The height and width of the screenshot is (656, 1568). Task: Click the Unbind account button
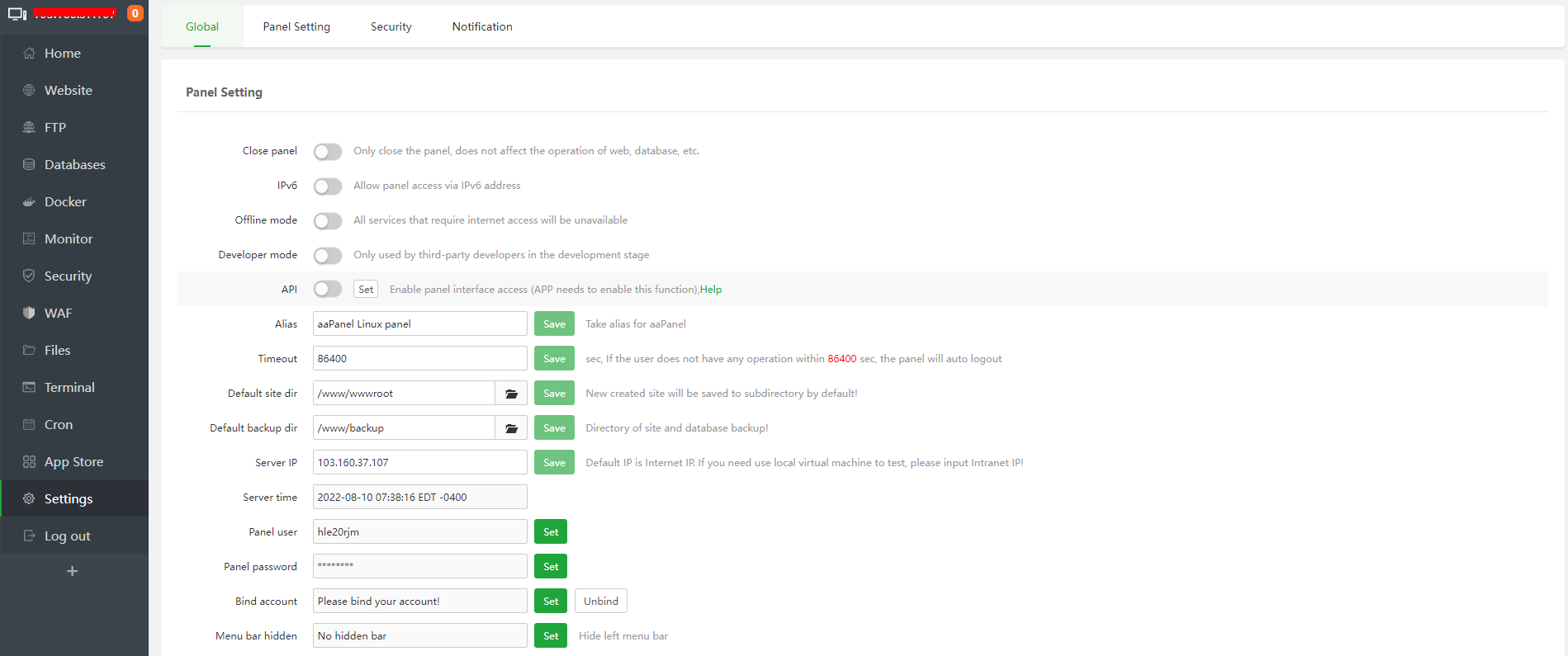coord(600,602)
